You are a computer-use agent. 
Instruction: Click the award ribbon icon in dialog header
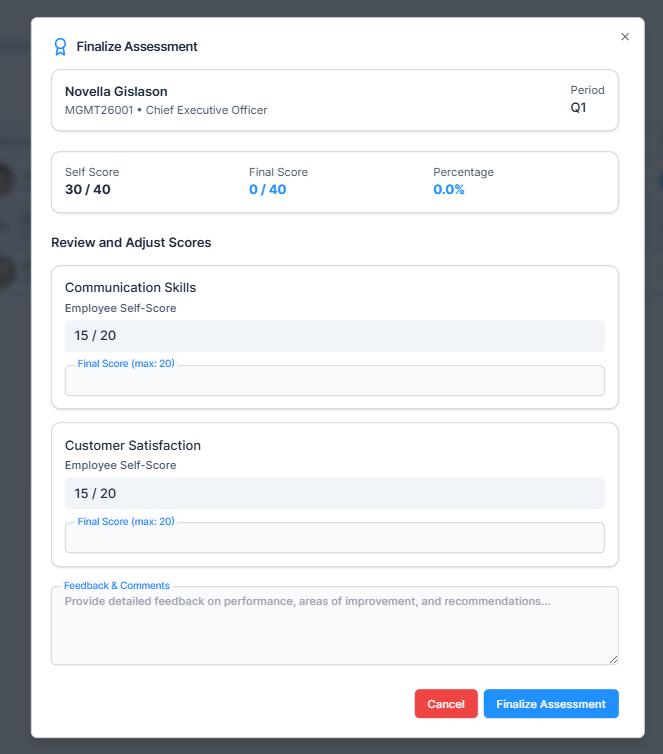pyautogui.click(x=60, y=46)
